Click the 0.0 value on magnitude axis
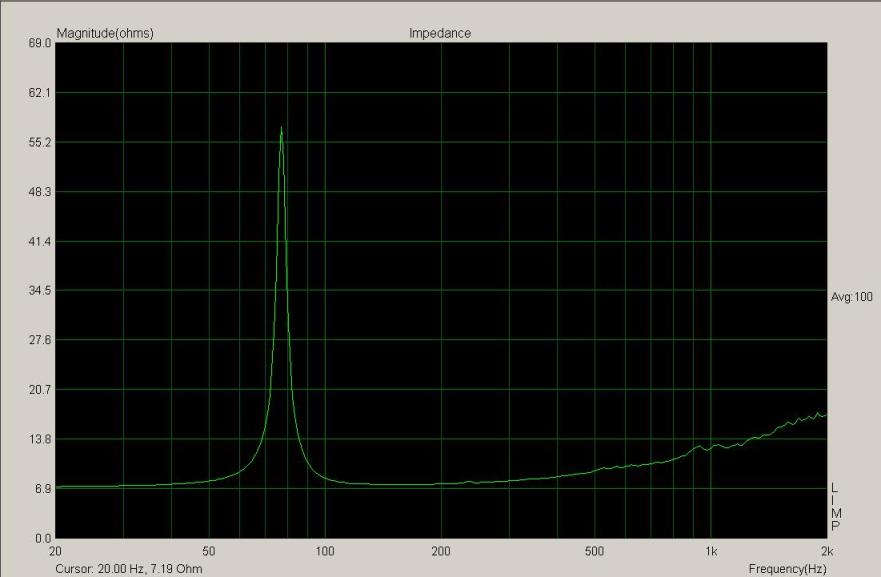The width and height of the screenshot is (881, 577). click(43, 538)
